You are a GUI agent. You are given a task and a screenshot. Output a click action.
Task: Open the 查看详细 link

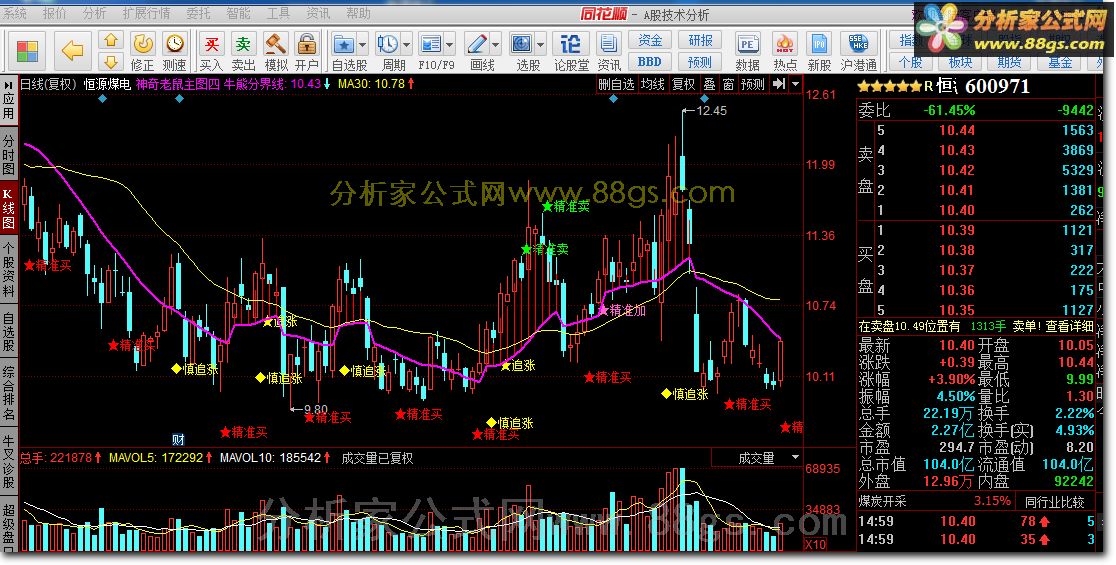pyautogui.click(x=1069, y=327)
